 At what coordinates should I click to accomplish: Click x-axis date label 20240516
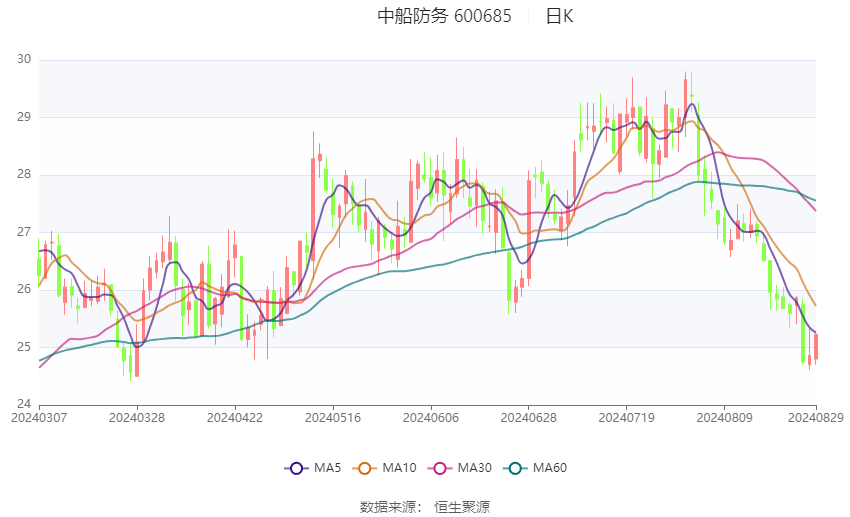(333, 418)
